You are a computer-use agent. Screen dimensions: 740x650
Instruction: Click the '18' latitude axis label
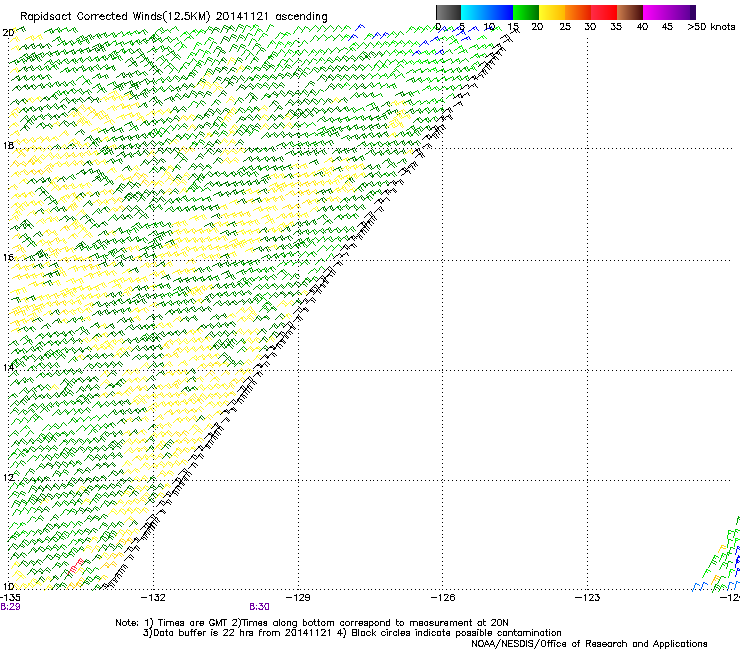click(x=8, y=145)
